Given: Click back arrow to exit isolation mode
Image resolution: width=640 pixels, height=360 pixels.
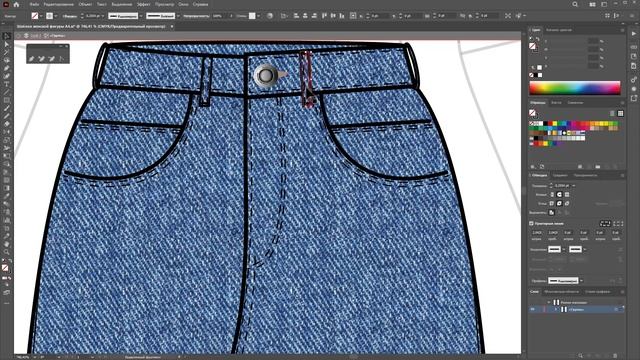Looking at the screenshot, I should [x=19, y=36].
